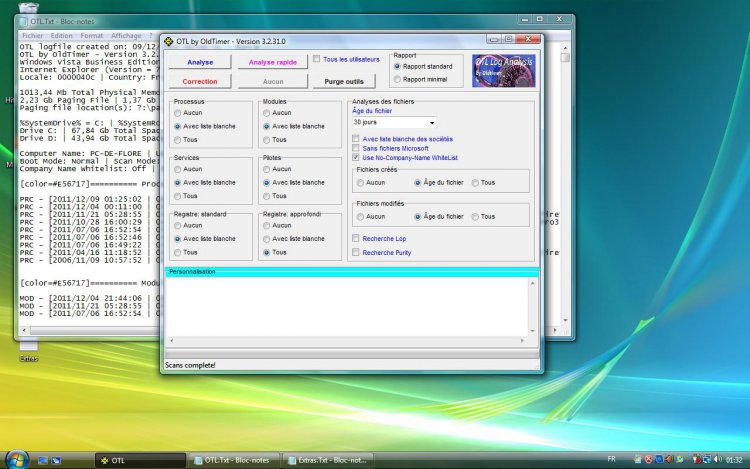
Task: Switch to Extras.Txt Bloc-notes taskbar button
Action: [328, 460]
